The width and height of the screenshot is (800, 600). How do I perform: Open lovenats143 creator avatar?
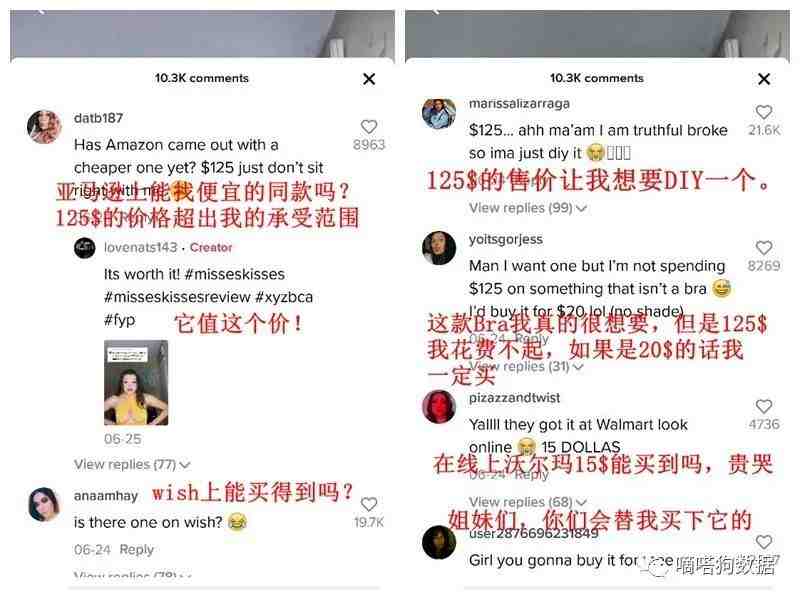[85, 248]
